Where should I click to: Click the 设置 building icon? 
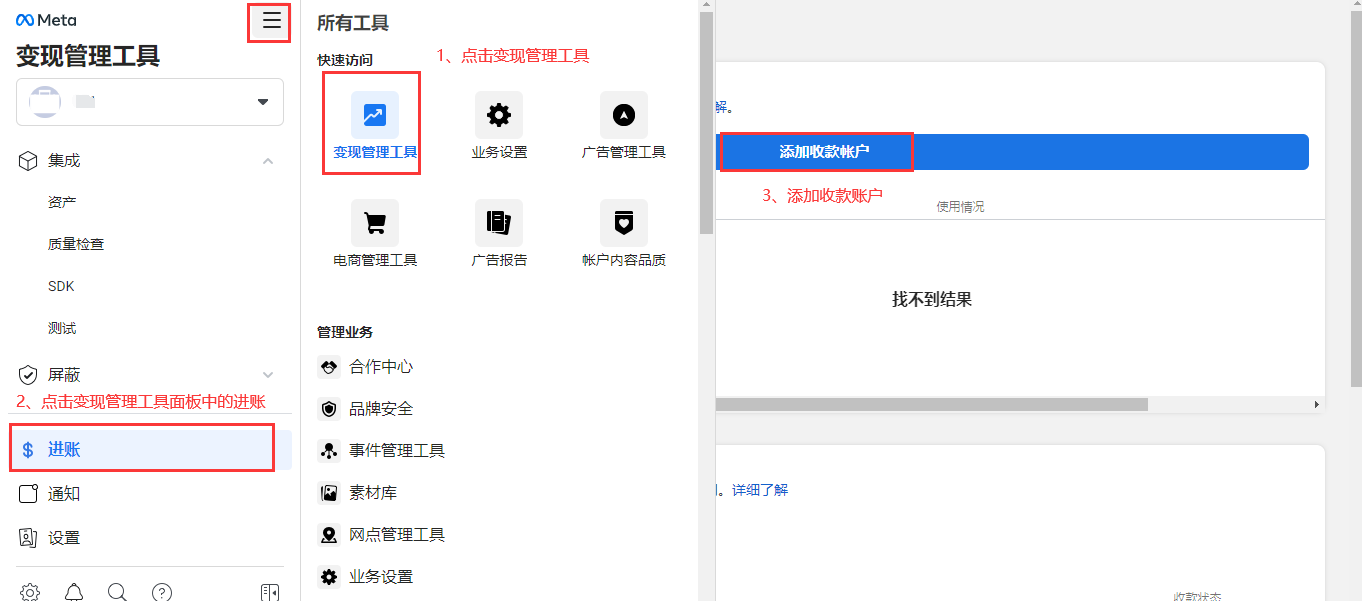pyautogui.click(x=29, y=537)
